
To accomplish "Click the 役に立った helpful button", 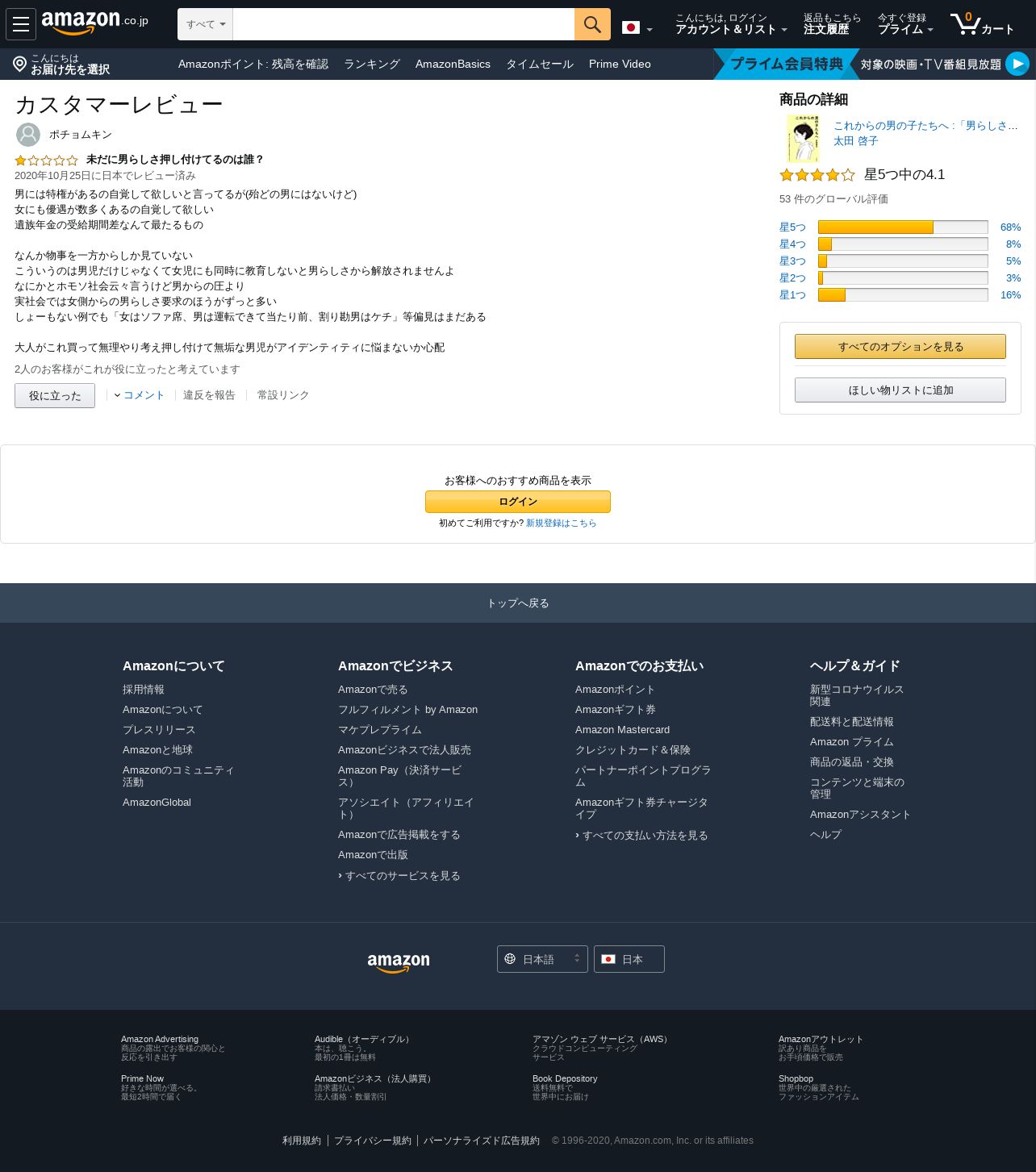I will click(55, 396).
